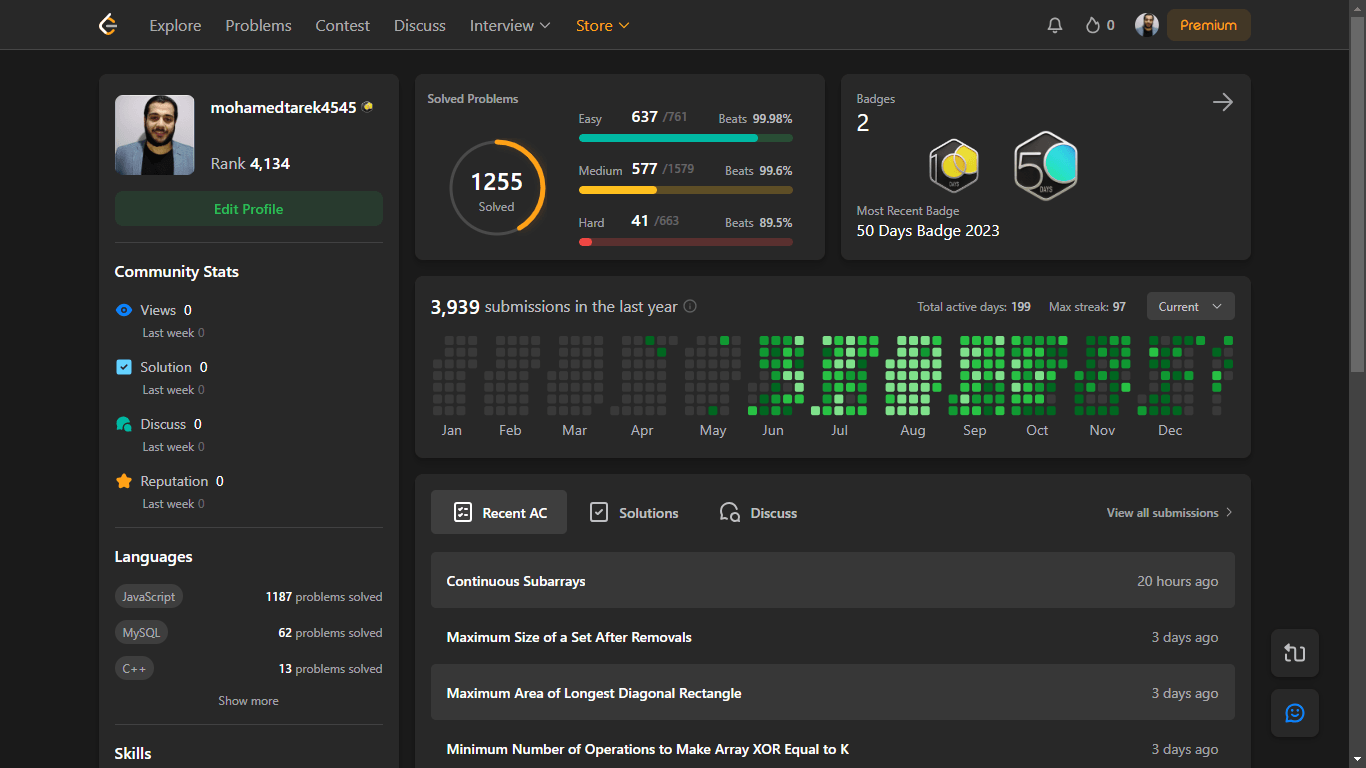1366x768 pixels.
Task: Click the Community Stats heading
Action: click(x=177, y=272)
